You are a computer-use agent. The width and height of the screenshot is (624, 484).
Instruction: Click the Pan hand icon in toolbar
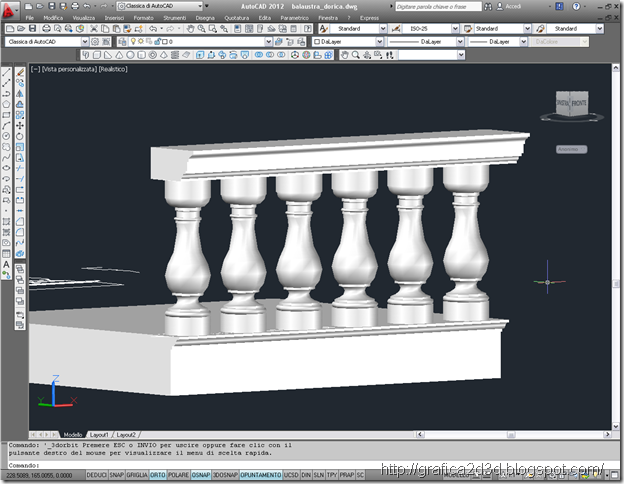190,29
